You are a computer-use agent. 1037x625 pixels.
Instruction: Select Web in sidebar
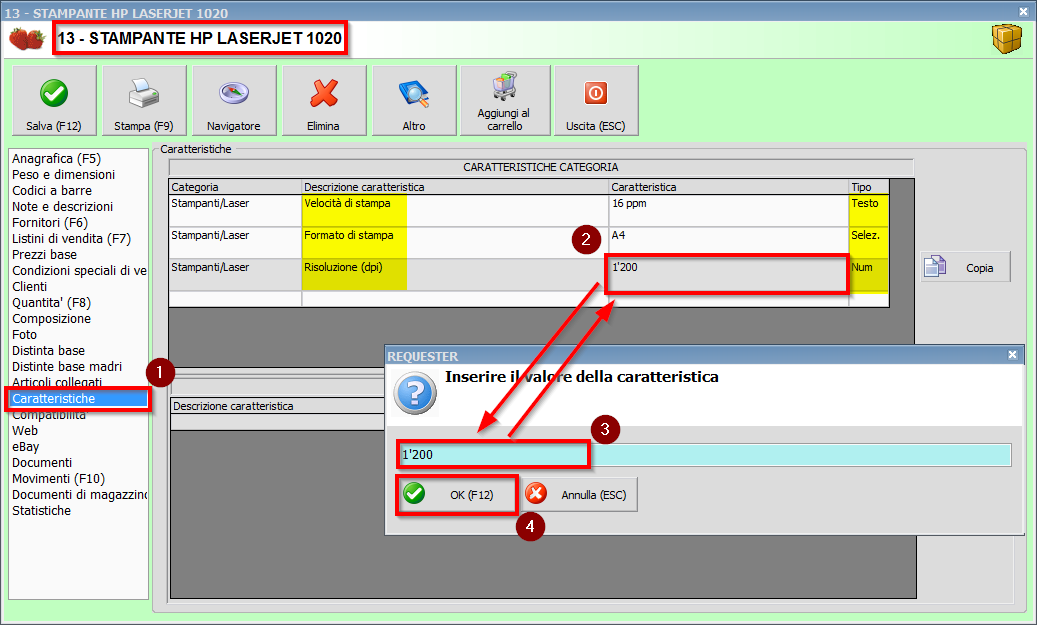point(25,431)
